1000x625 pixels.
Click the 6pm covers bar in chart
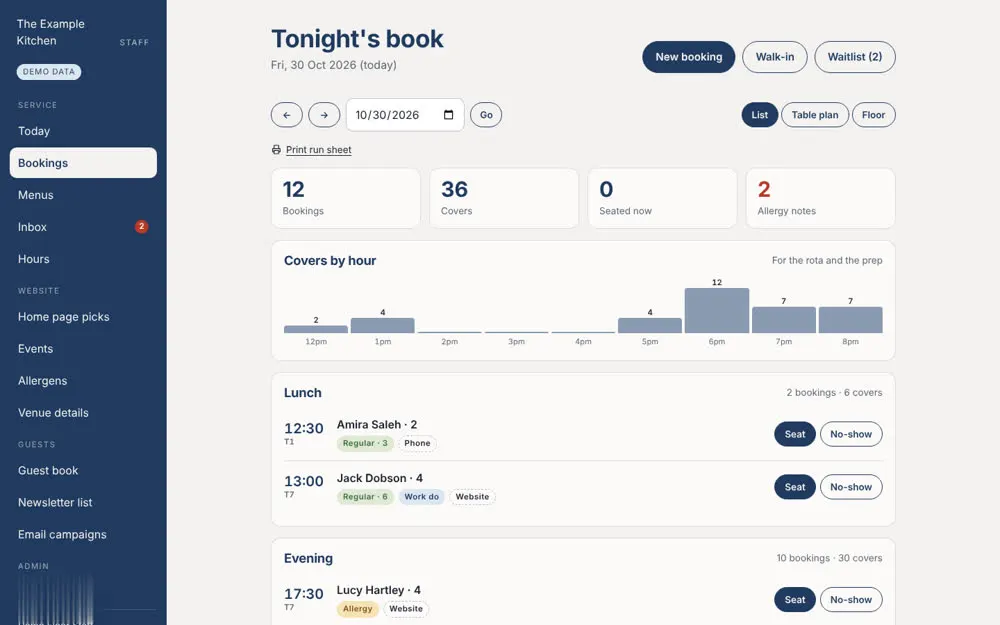pyautogui.click(x=717, y=311)
